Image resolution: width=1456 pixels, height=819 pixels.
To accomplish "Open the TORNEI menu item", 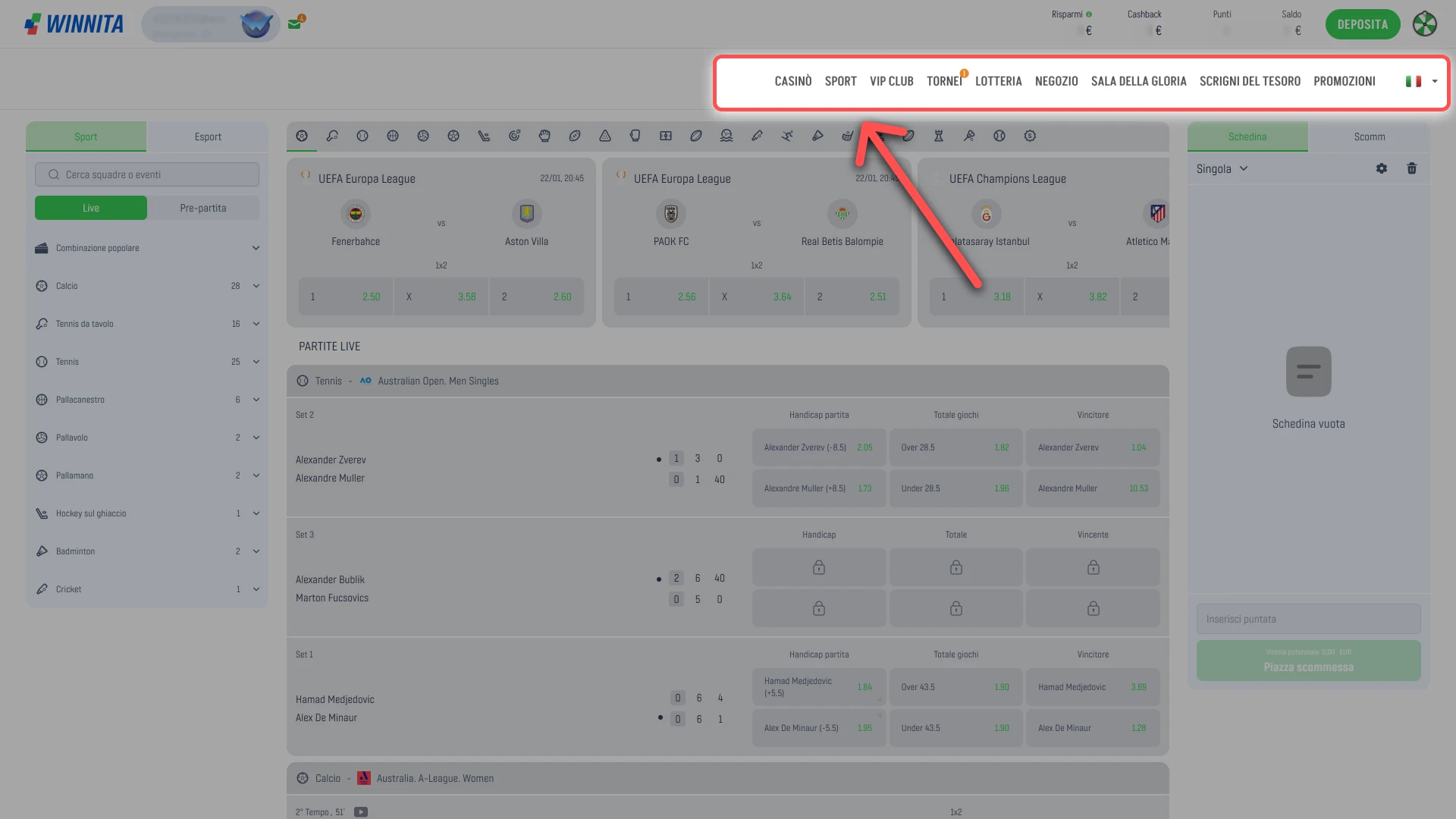I will coord(944,81).
